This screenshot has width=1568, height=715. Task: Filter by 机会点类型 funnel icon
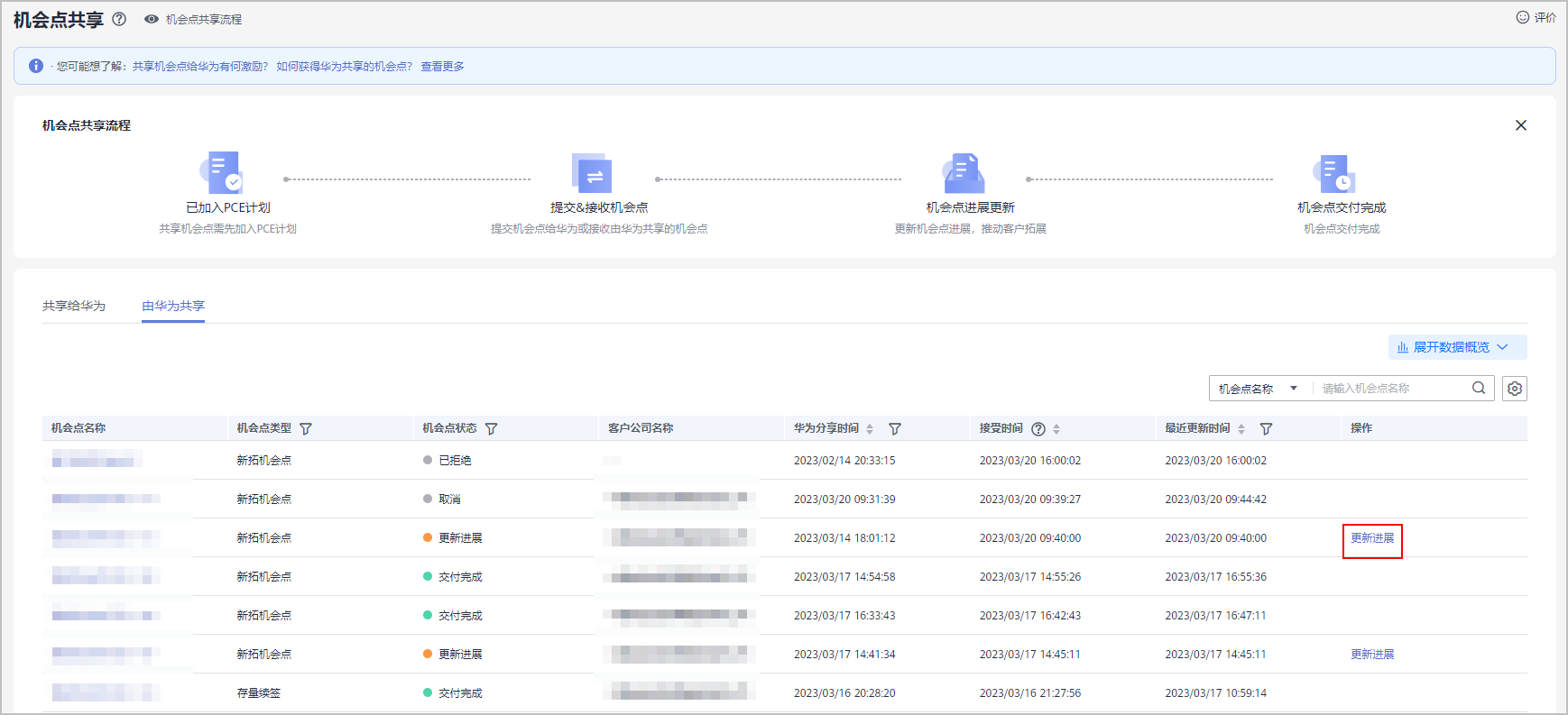pyautogui.click(x=306, y=429)
